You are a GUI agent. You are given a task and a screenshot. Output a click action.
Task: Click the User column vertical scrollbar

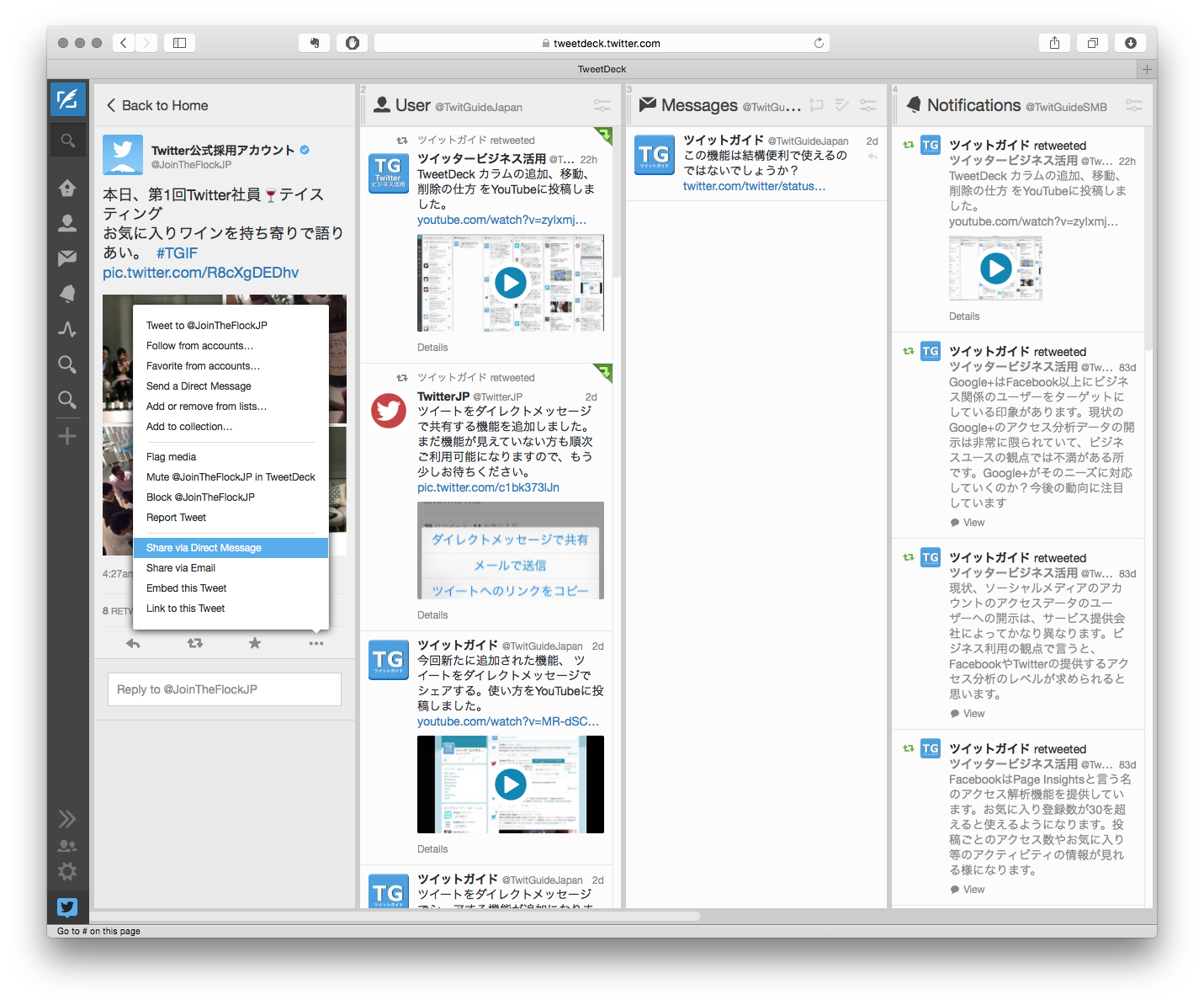617,202
